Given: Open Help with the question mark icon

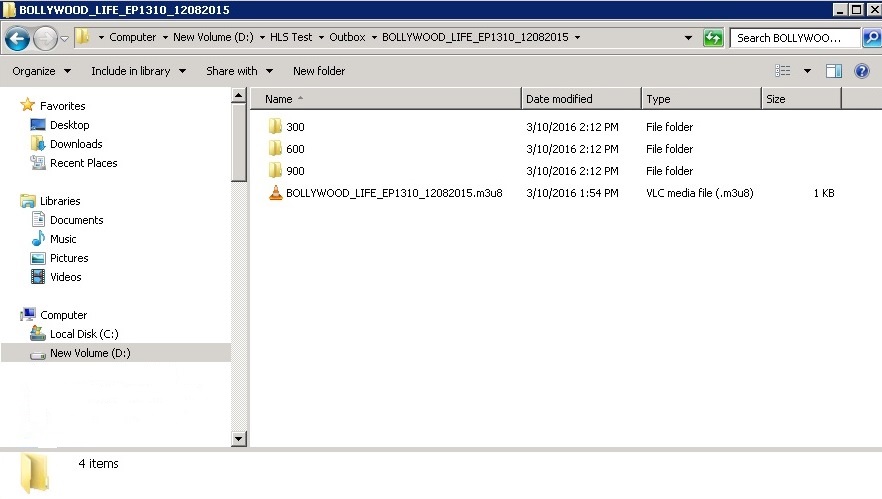Looking at the screenshot, I should coord(861,71).
